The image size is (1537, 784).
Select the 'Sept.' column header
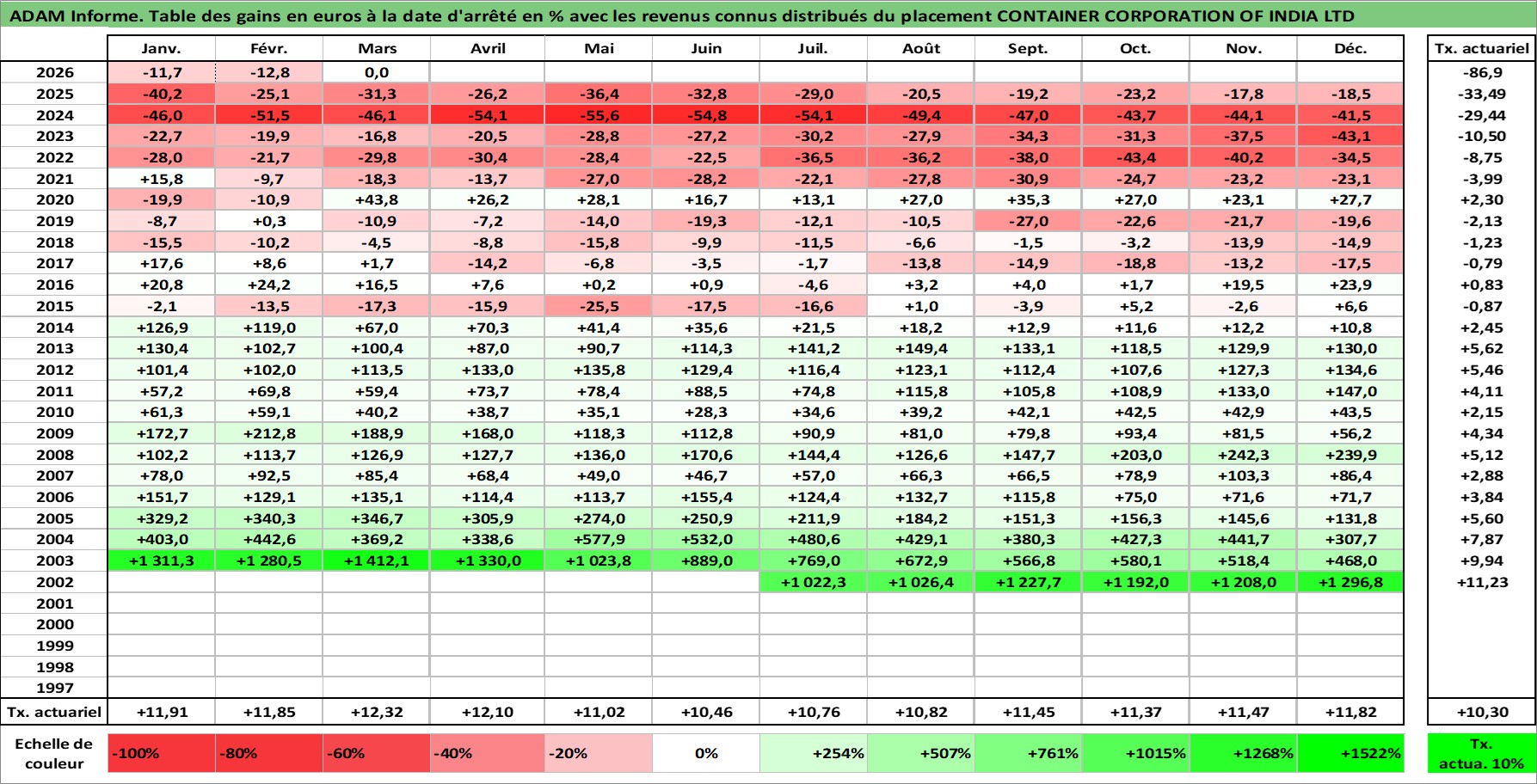[x=1029, y=48]
